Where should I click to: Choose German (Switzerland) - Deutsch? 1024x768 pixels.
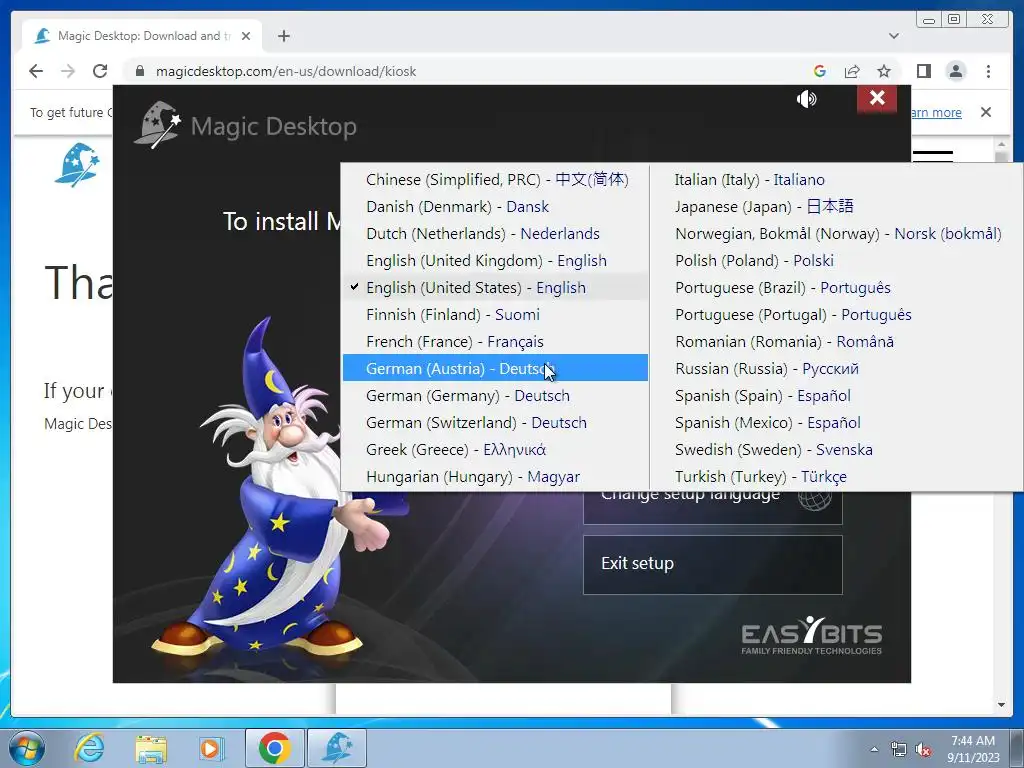point(496,423)
